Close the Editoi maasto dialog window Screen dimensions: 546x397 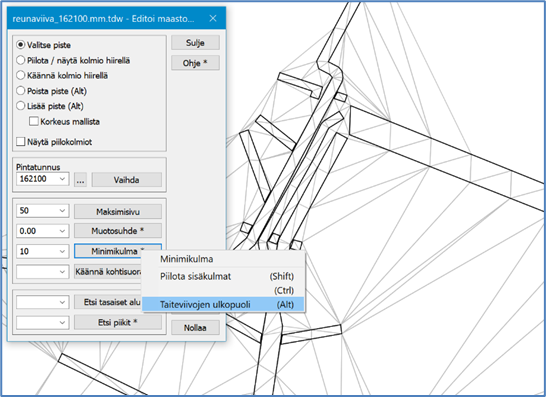(x=213, y=18)
